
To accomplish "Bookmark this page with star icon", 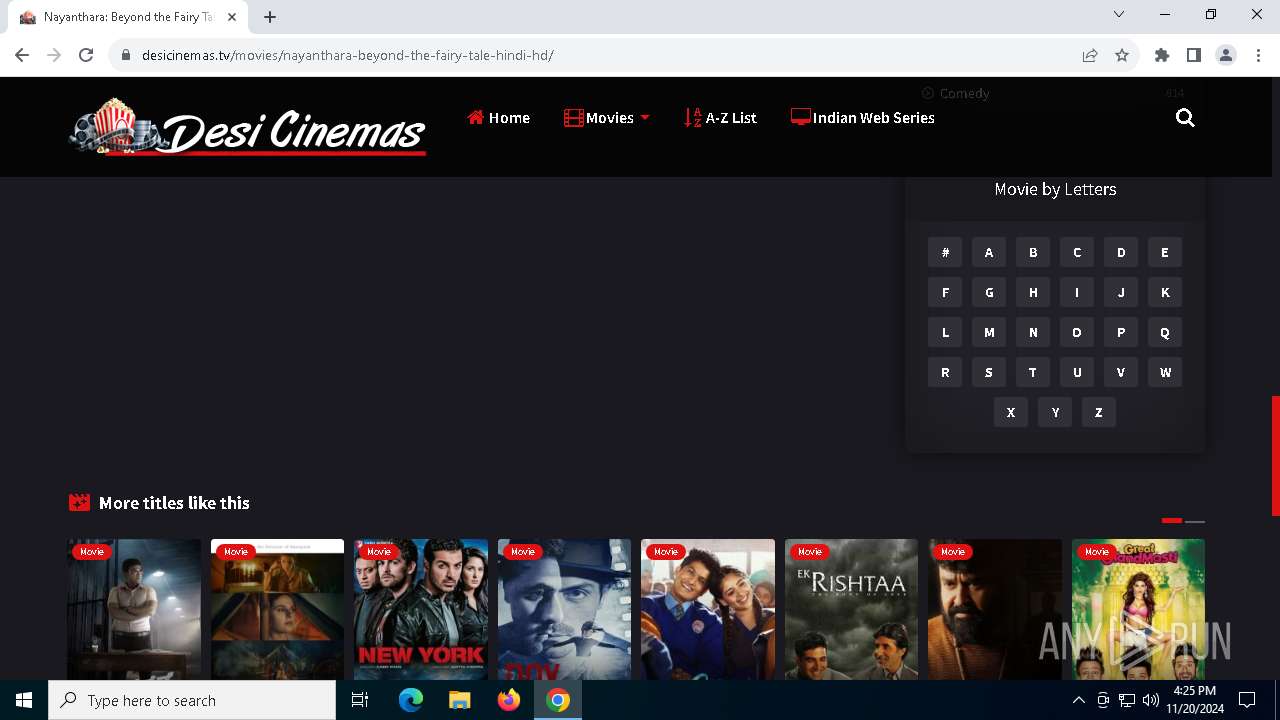I will point(1122,55).
